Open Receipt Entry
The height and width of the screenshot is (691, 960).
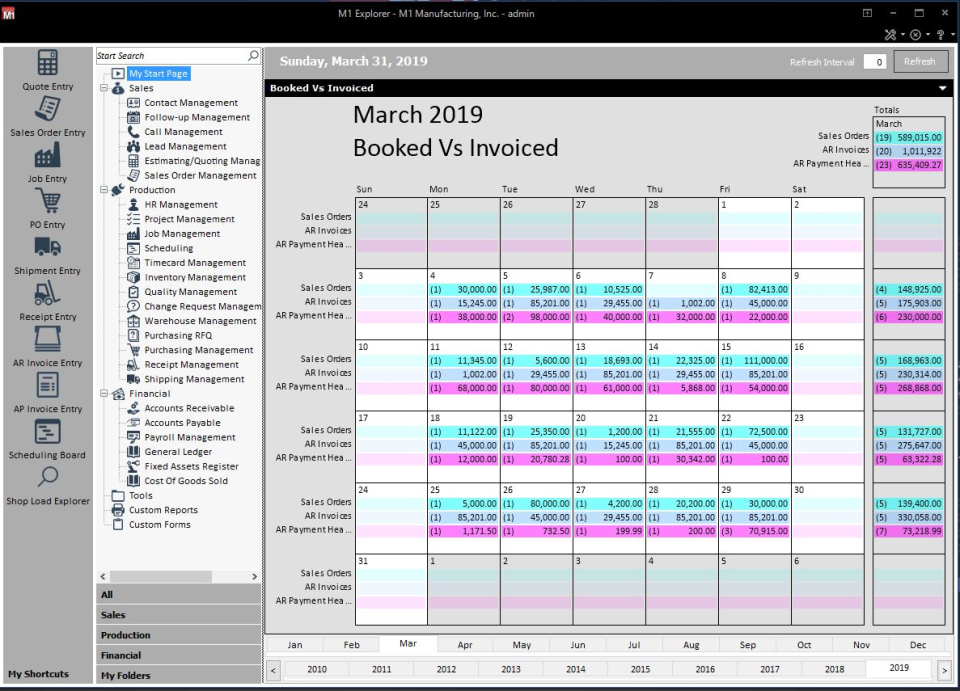click(x=47, y=304)
